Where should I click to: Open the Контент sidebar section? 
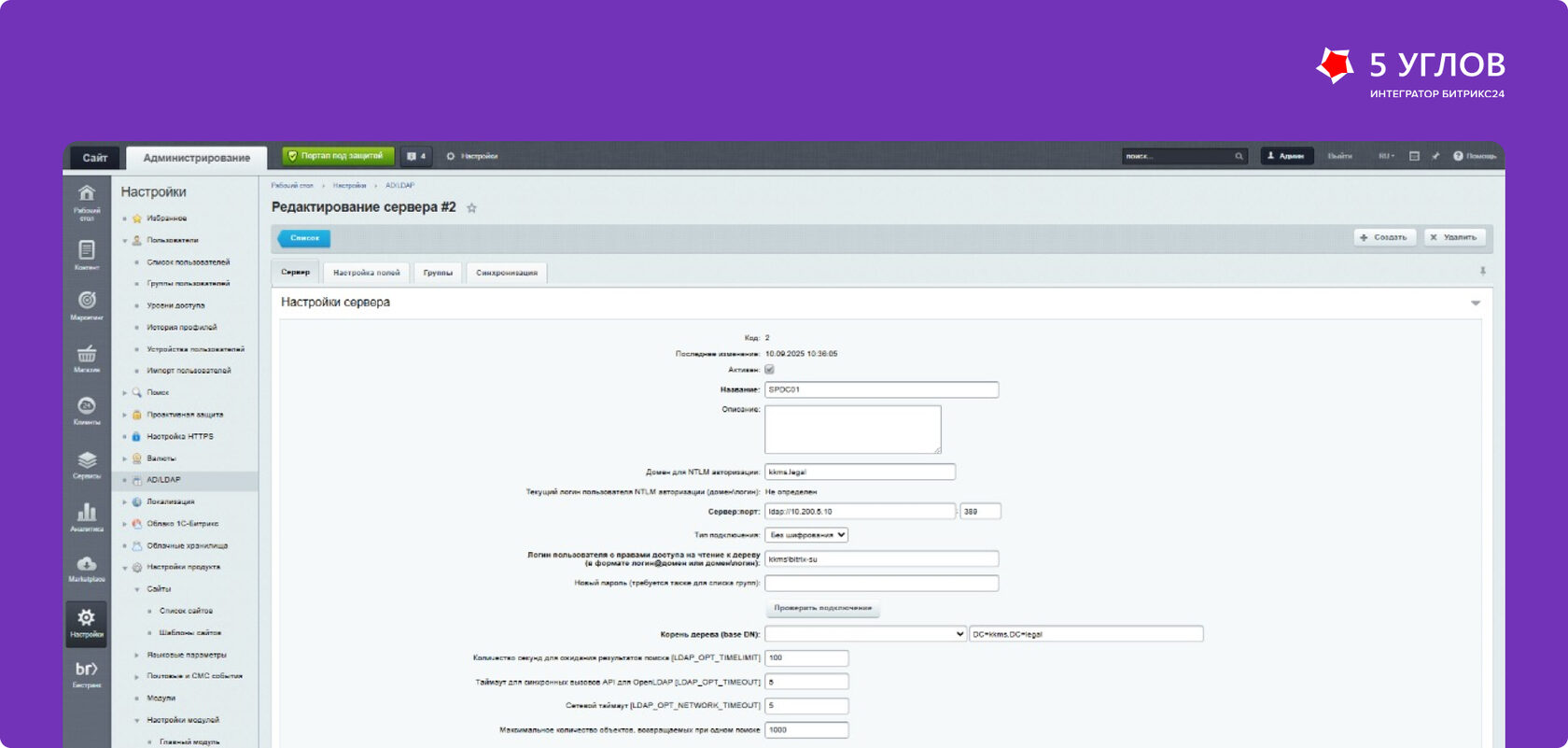86,255
